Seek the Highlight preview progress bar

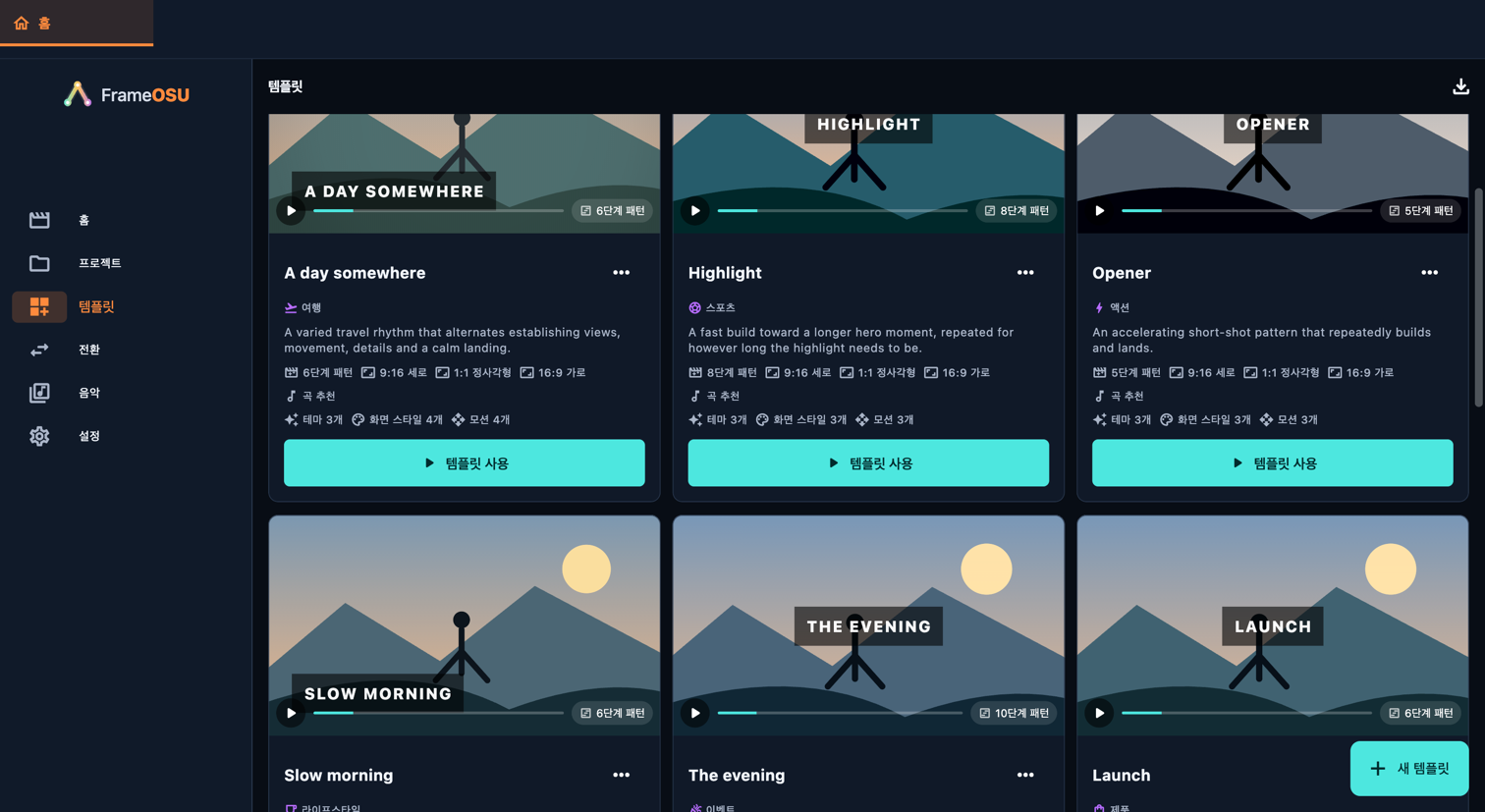(x=843, y=211)
